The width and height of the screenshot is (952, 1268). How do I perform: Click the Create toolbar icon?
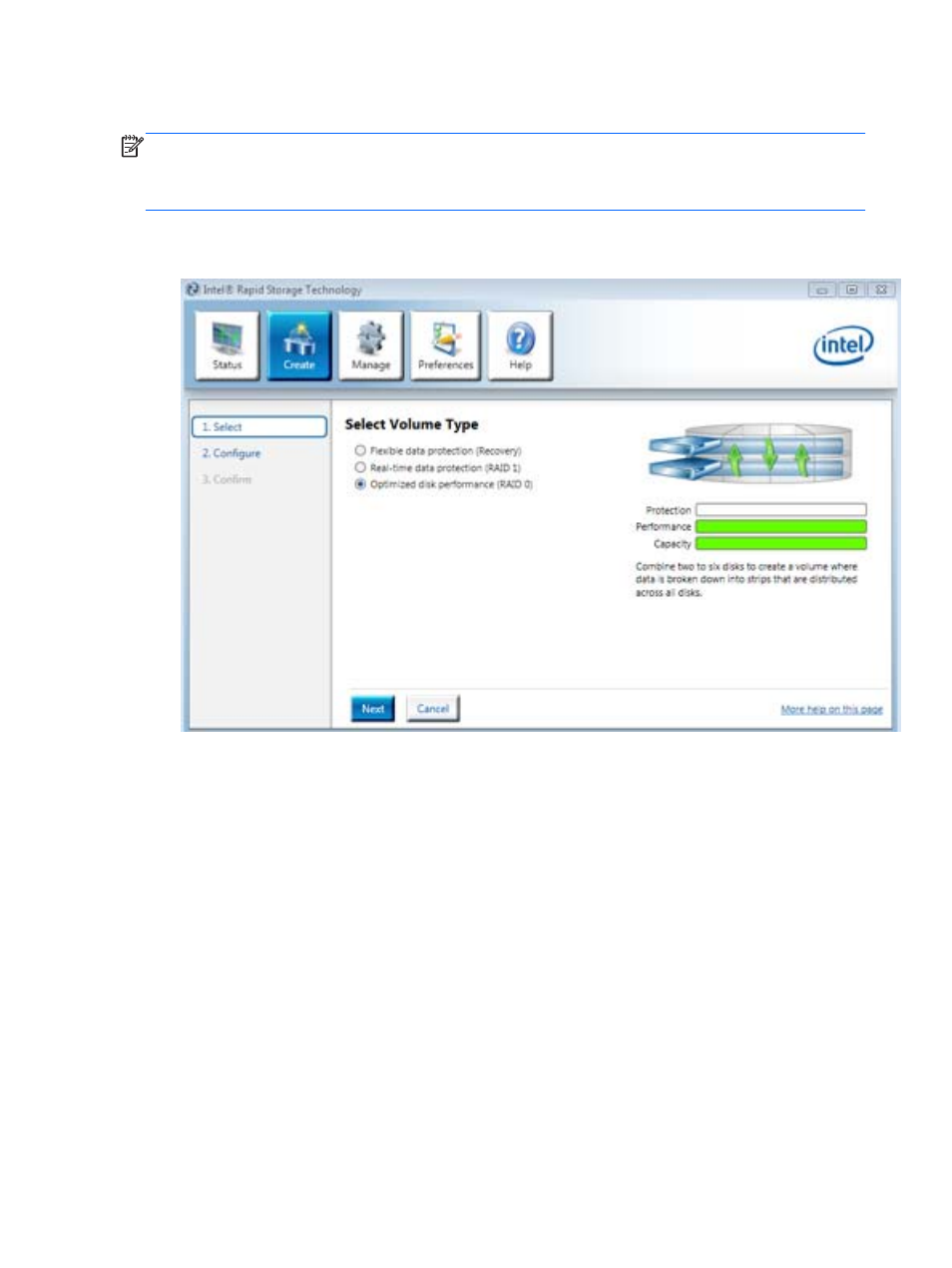(298, 345)
